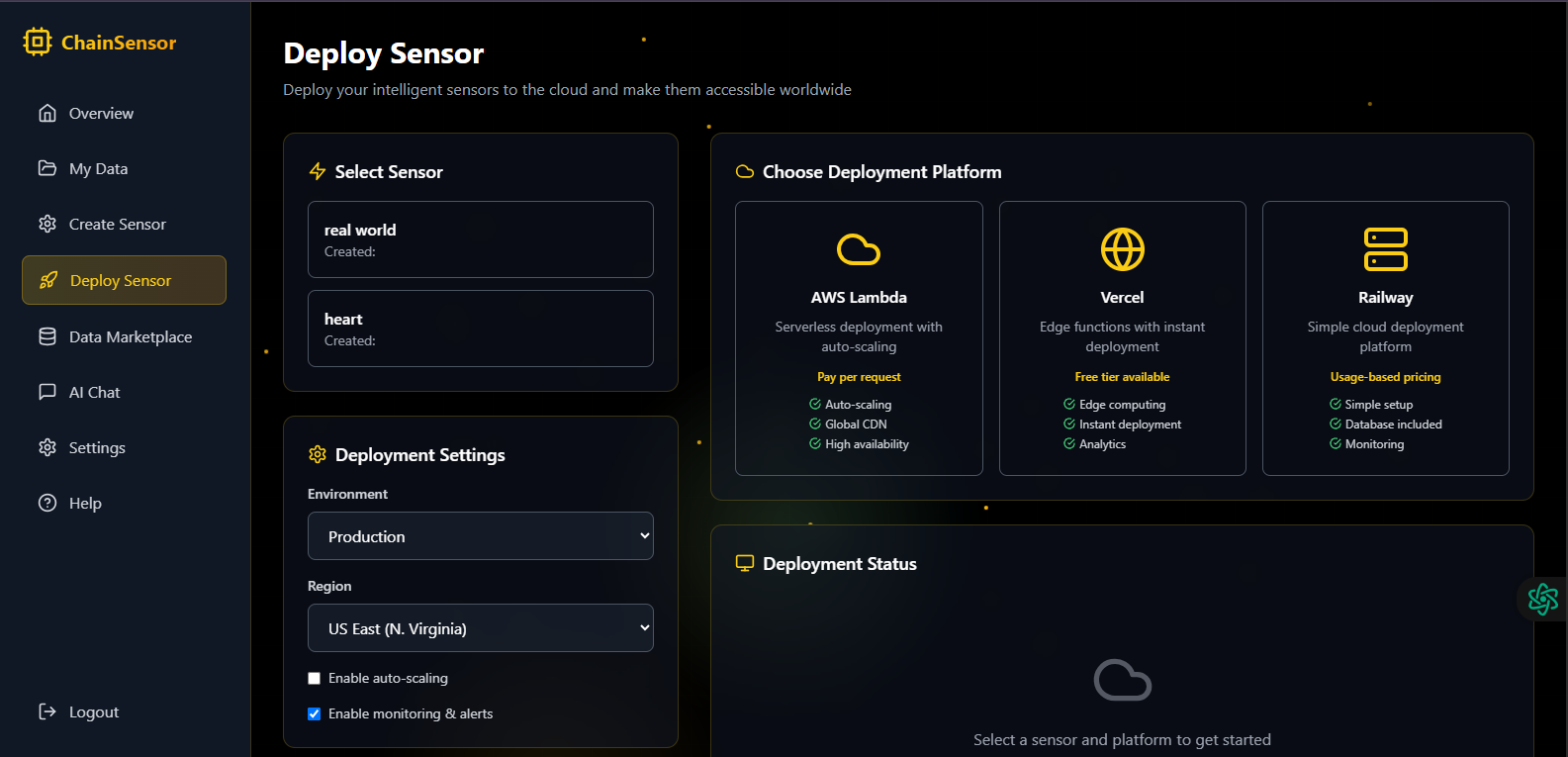
Task: Click the check icon next to Edge computing
Action: (1069, 404)
